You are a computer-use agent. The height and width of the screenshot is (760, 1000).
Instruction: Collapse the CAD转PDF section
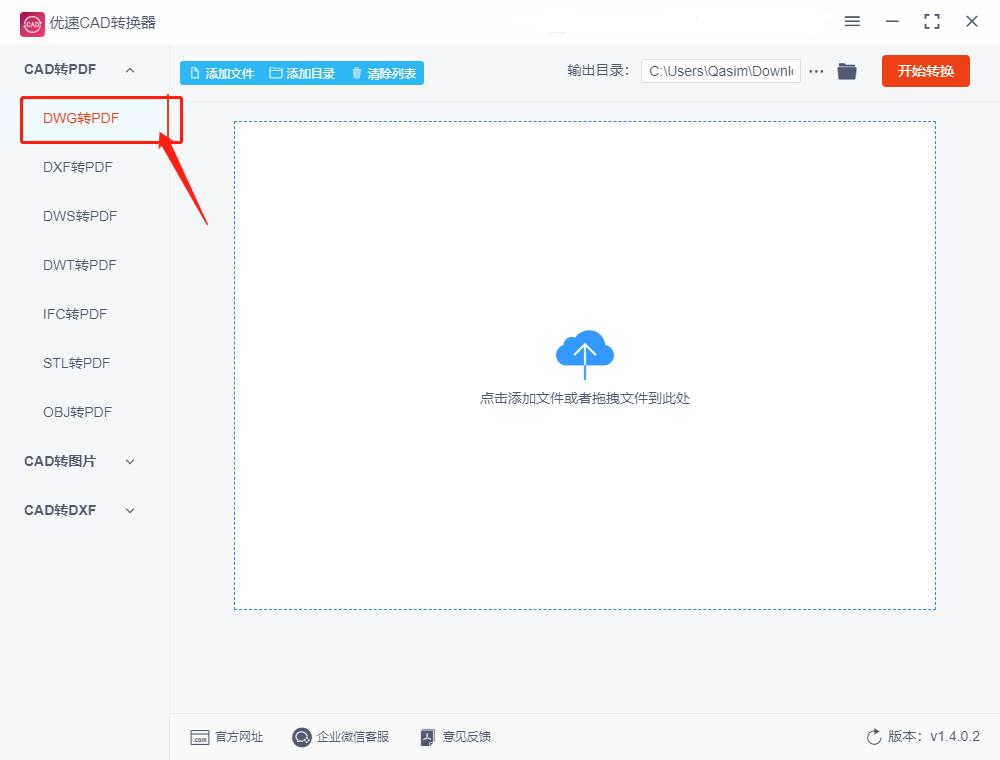point(128,69)
